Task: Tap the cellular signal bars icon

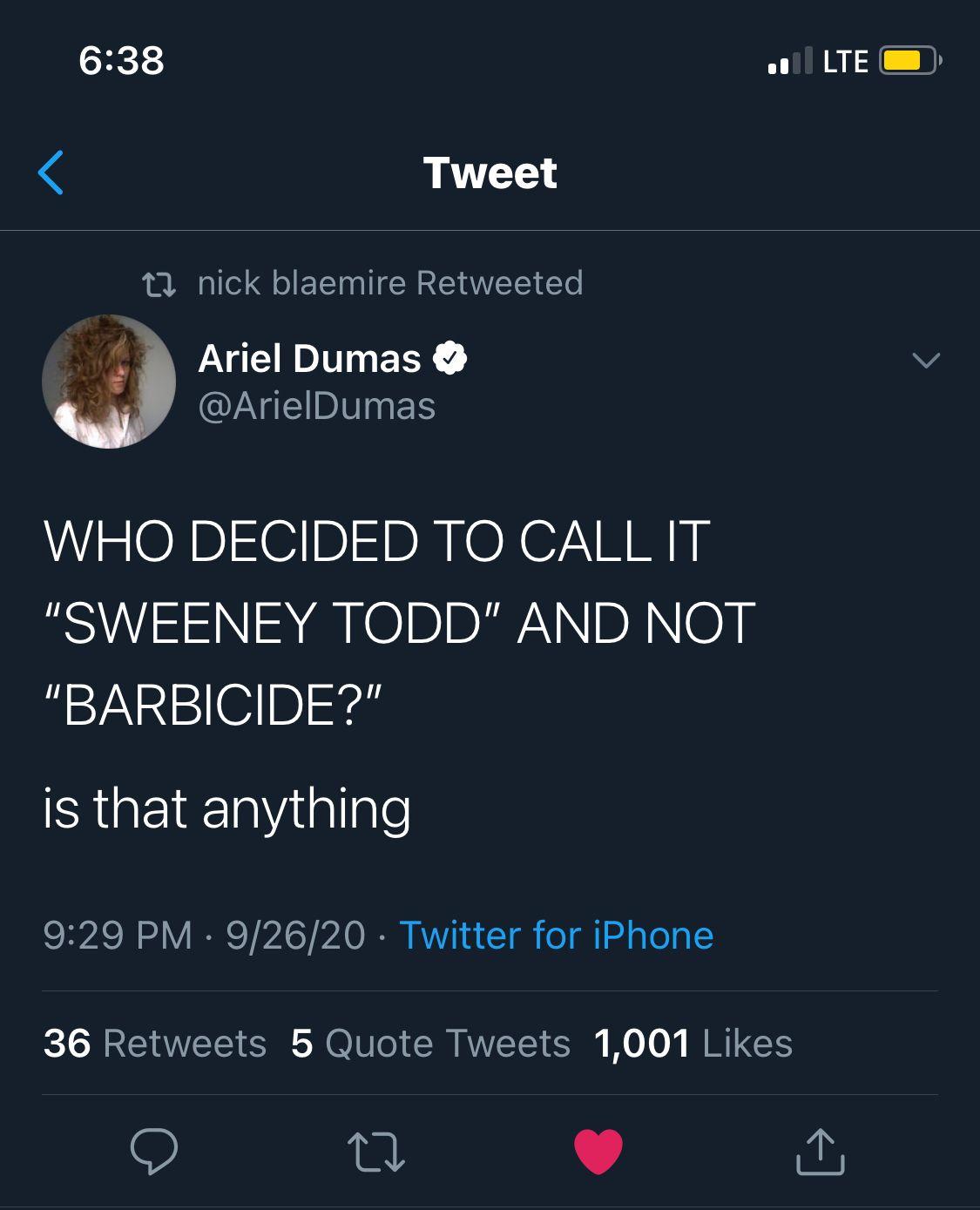Action: pos(789,60)
